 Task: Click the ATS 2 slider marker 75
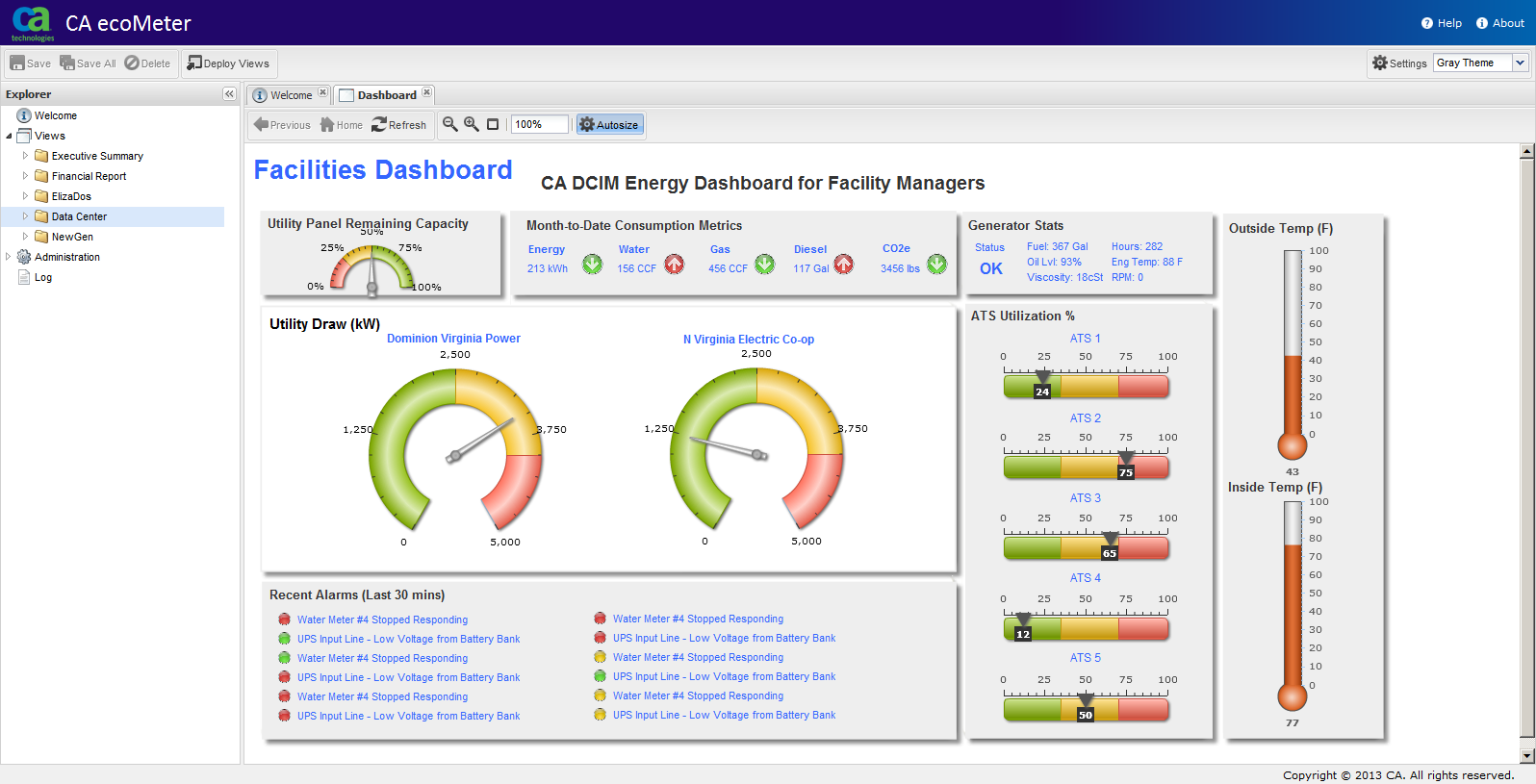1126,466
